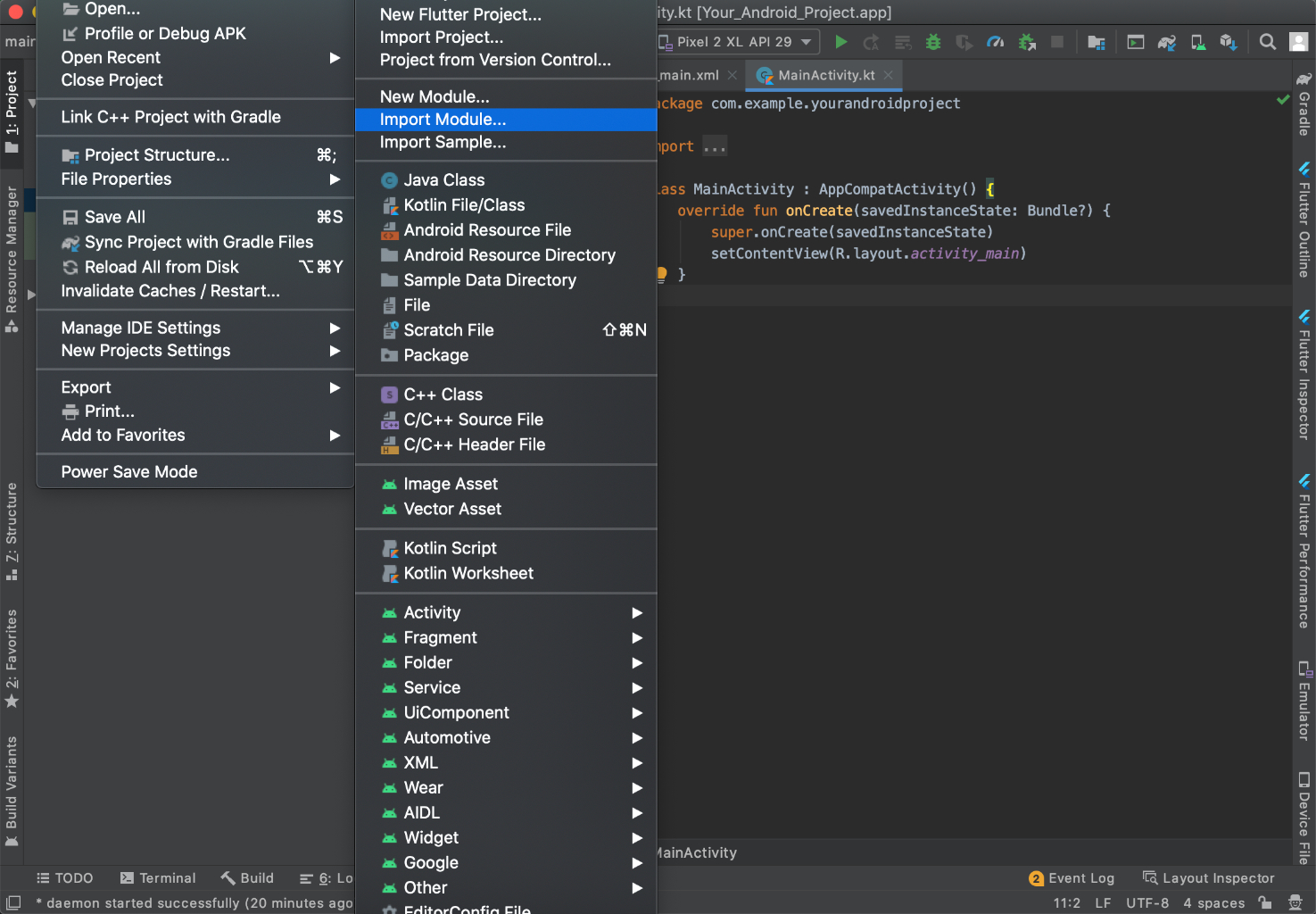Click the LF line separator indicator
Image resolution: width=1316 pixels, height=914 pixels.
[1104, 903]
